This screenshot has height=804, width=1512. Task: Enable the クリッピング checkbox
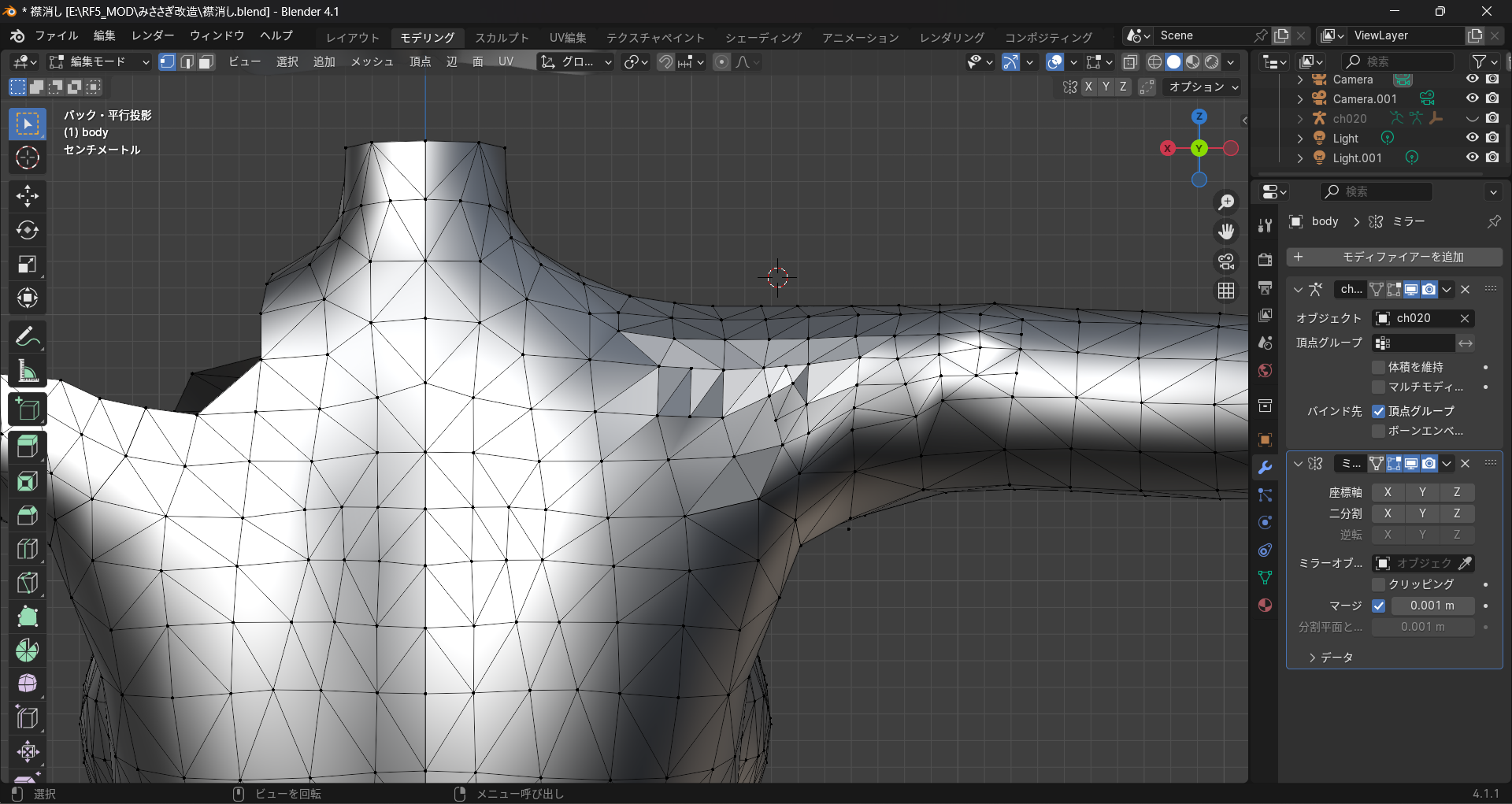pyautogui.click(x=1378, y=584)
